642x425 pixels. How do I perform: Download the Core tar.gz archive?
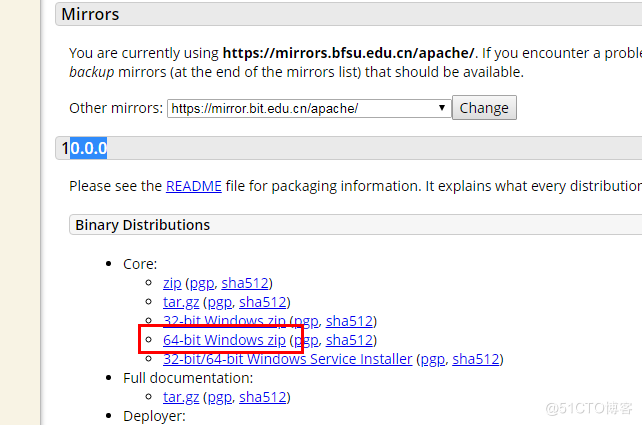[x=181, y=302]
